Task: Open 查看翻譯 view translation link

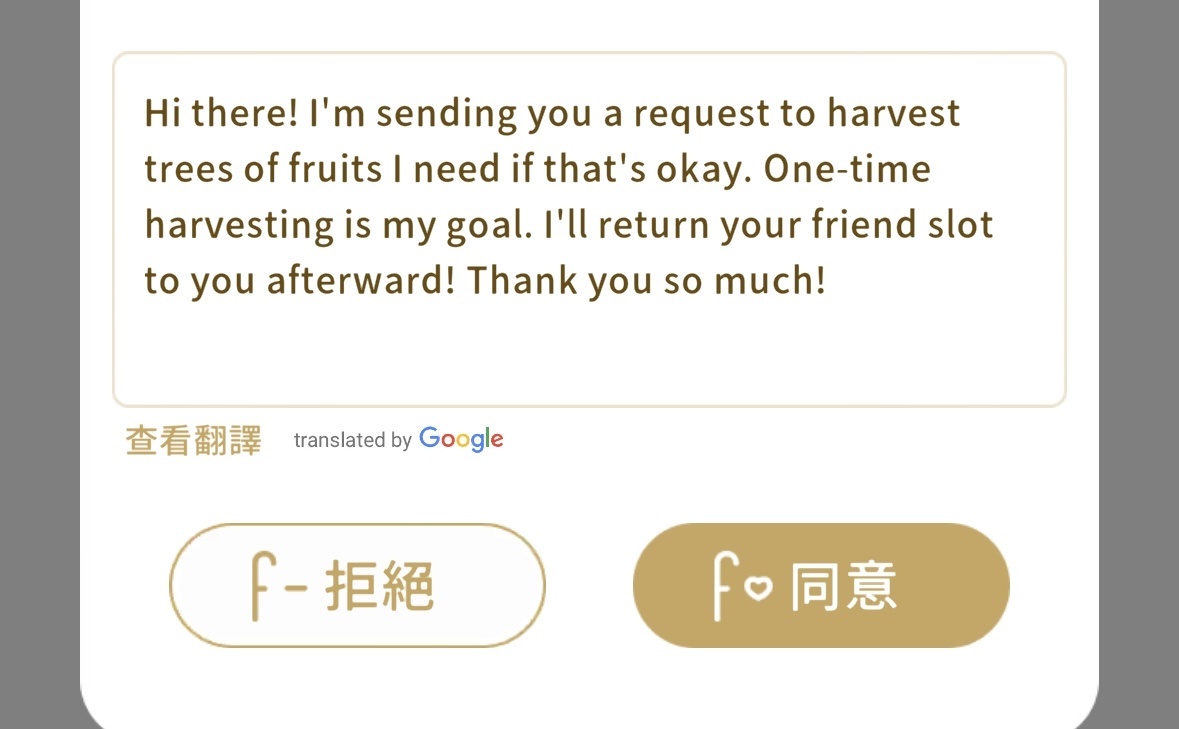Action: 193,440
